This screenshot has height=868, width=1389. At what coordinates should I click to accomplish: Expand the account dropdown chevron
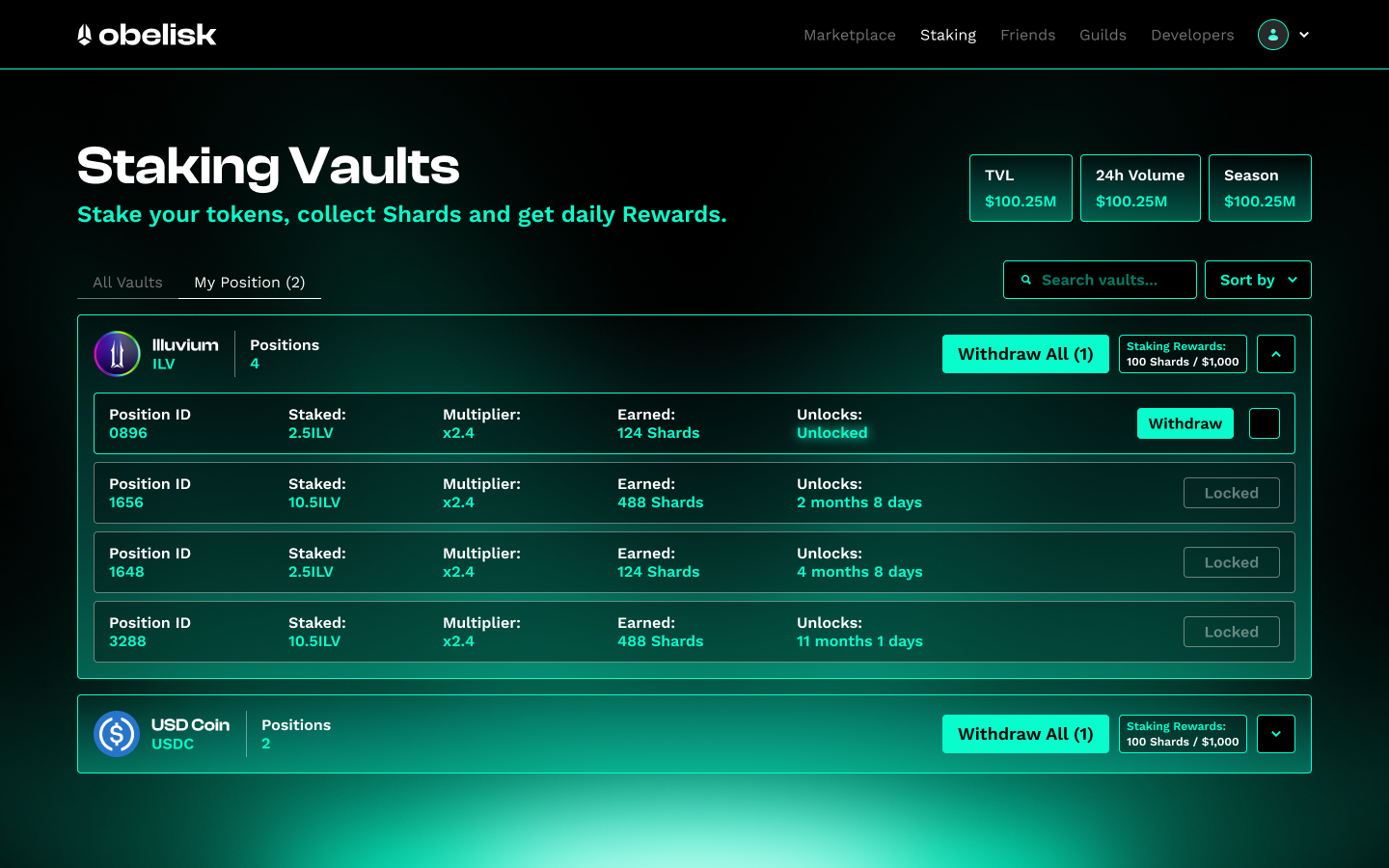pyautogui.click(x=1304, y=35)
